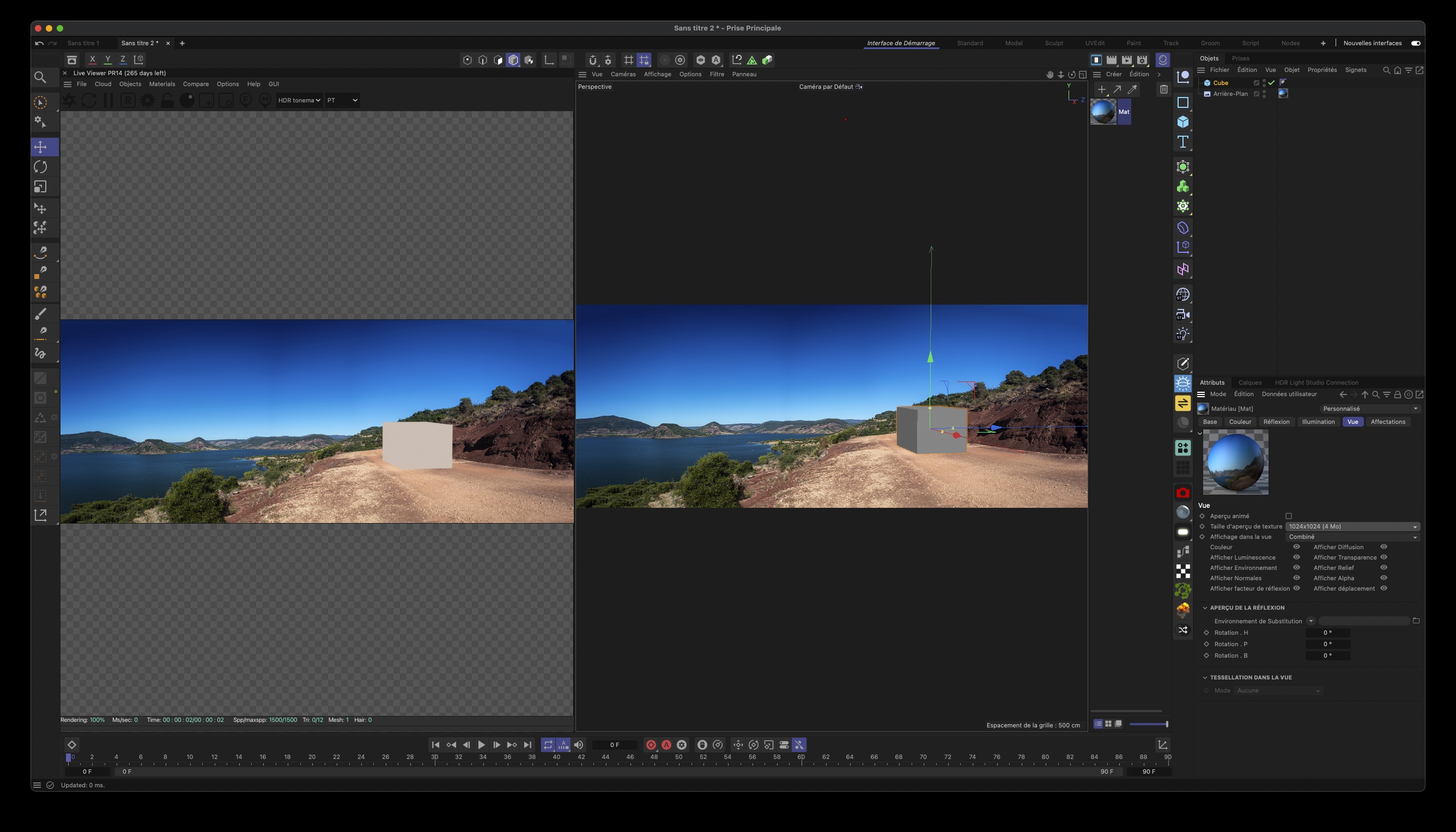This screenshot has width=1456, height=832.
Task: Open Environnement de Substitution arrow dropdown
Action: (1311, 621)
